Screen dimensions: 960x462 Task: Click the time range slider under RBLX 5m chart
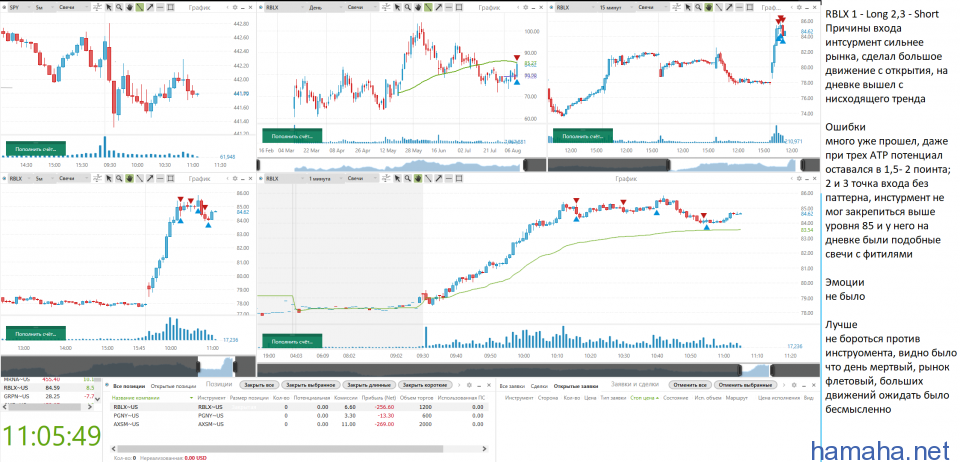click(x=127, y=366)
